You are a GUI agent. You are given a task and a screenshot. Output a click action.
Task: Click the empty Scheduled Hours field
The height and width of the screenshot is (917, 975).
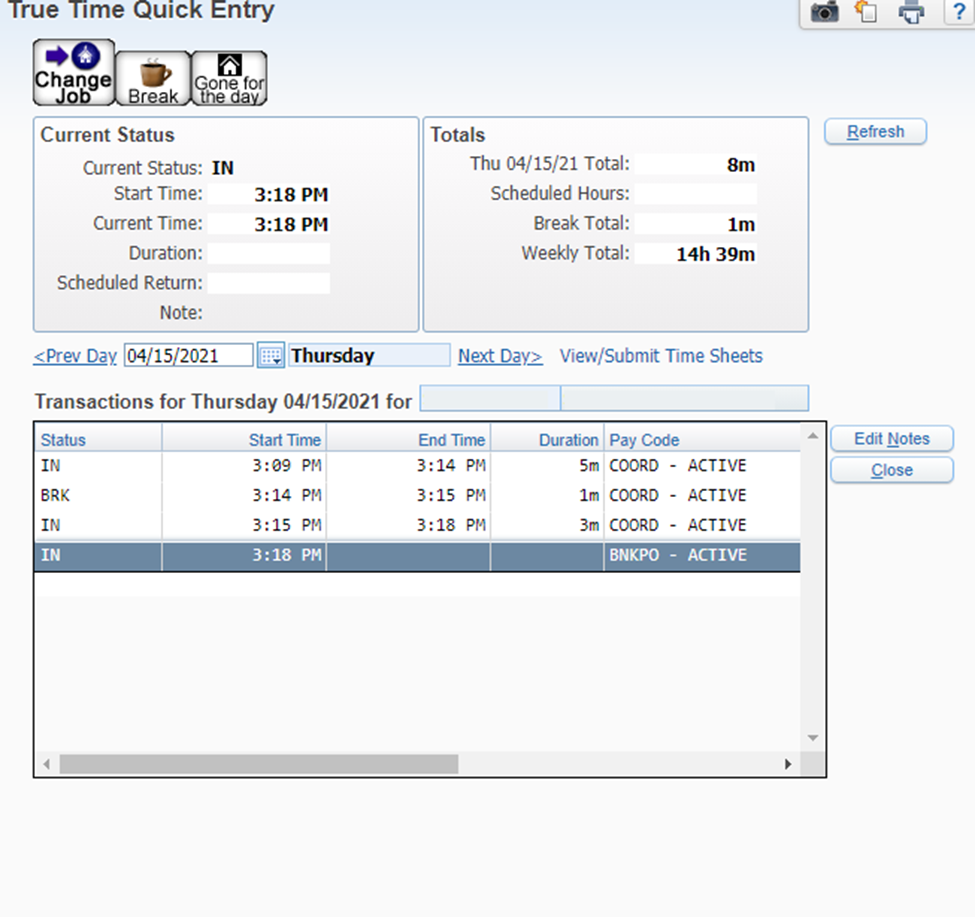(695, 194)
